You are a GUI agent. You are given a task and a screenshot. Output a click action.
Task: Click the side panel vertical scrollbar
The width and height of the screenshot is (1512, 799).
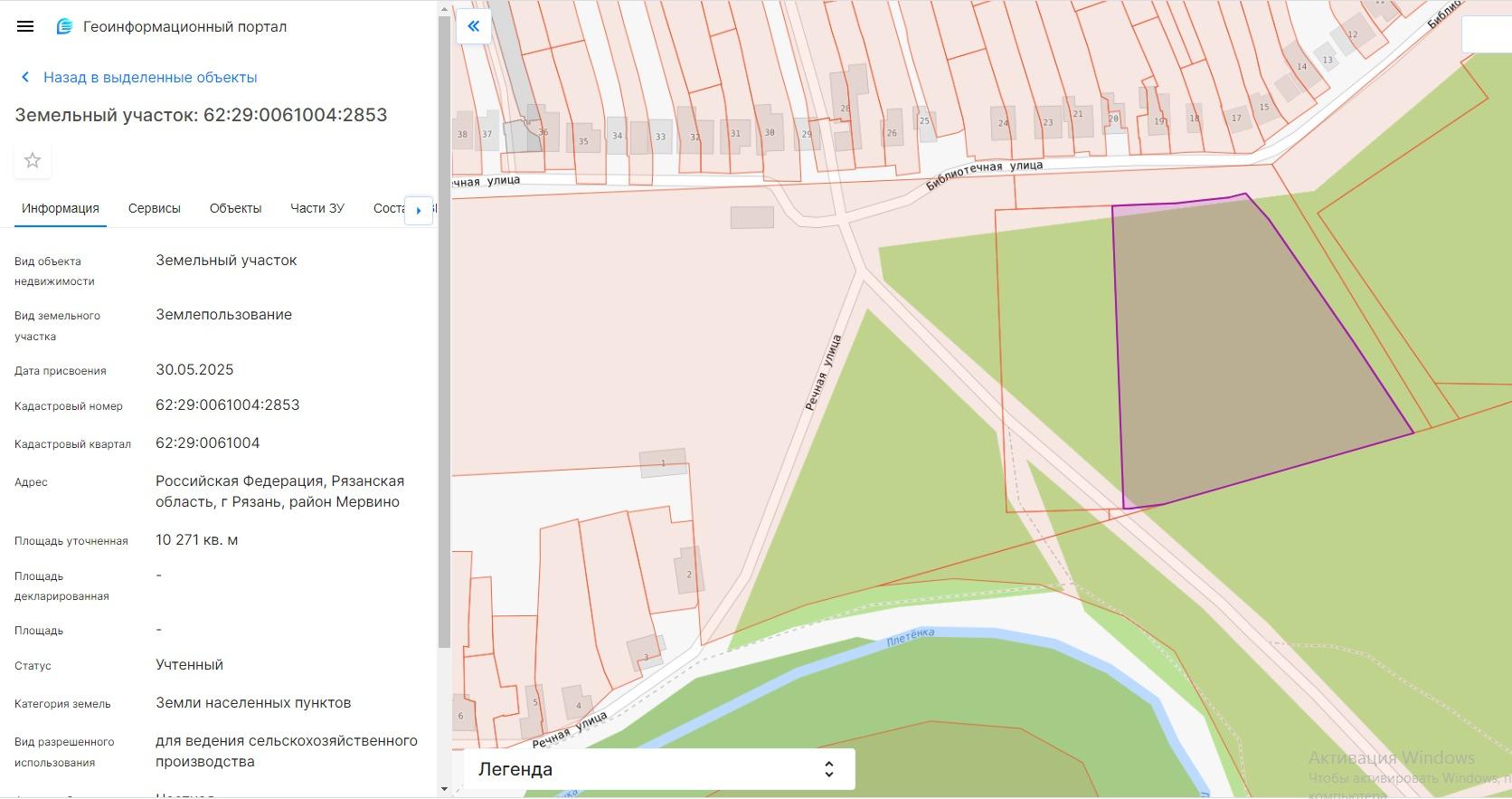pos(444,330)
